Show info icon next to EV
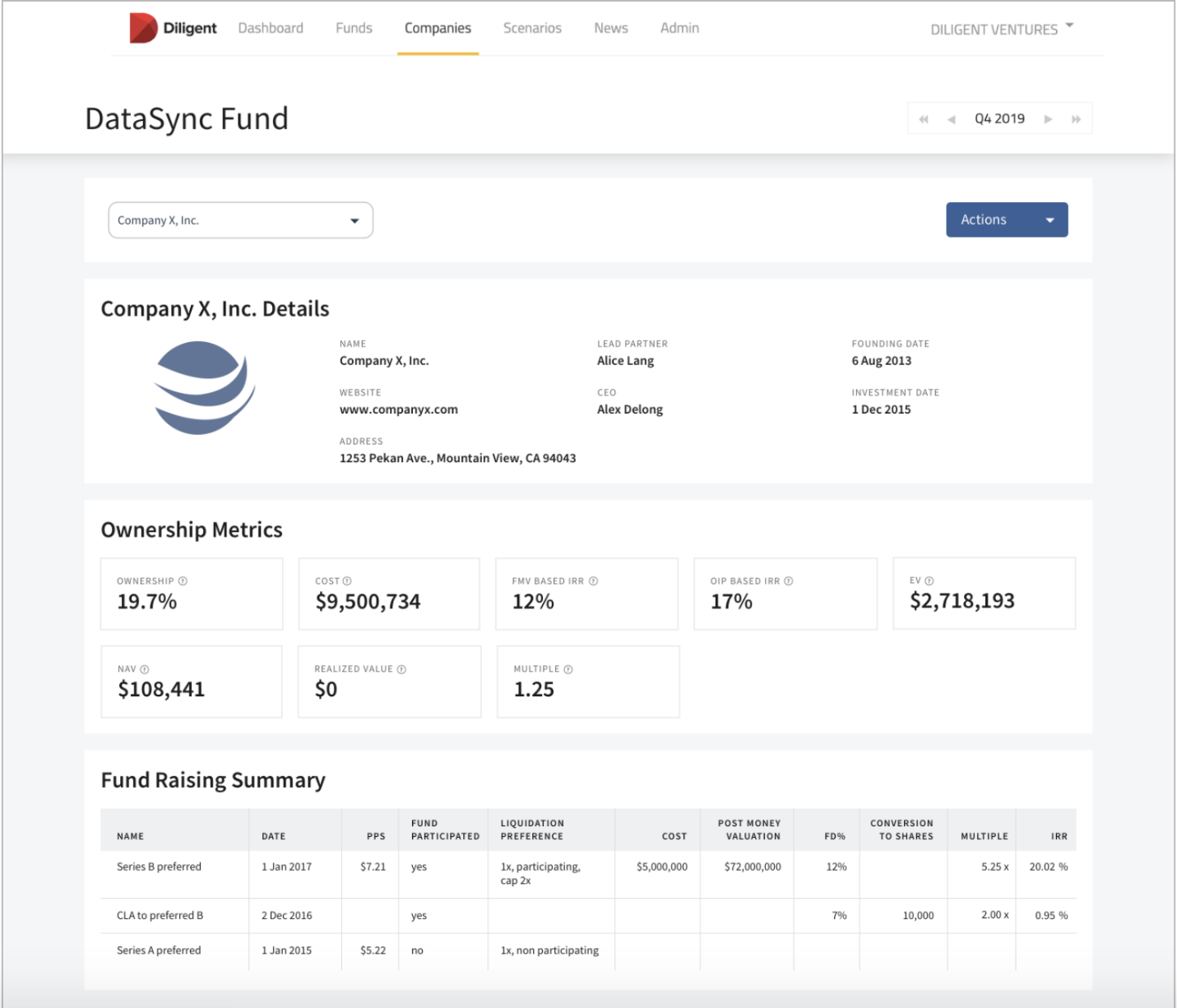1177x1008 pixels. click(x=929, y=580)
